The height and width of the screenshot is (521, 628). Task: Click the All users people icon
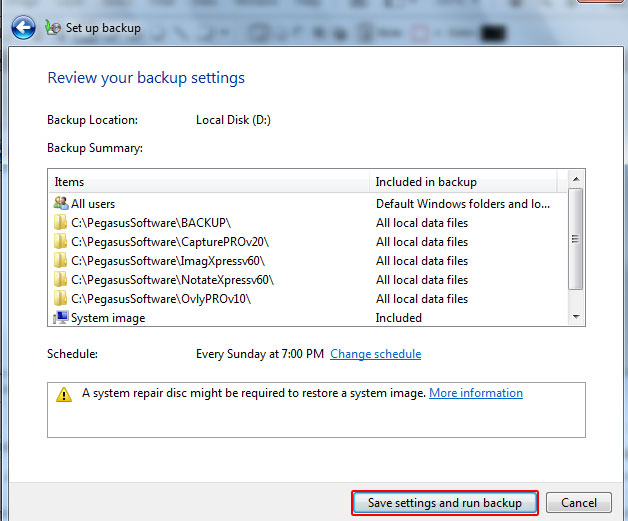tap(60, 204)
